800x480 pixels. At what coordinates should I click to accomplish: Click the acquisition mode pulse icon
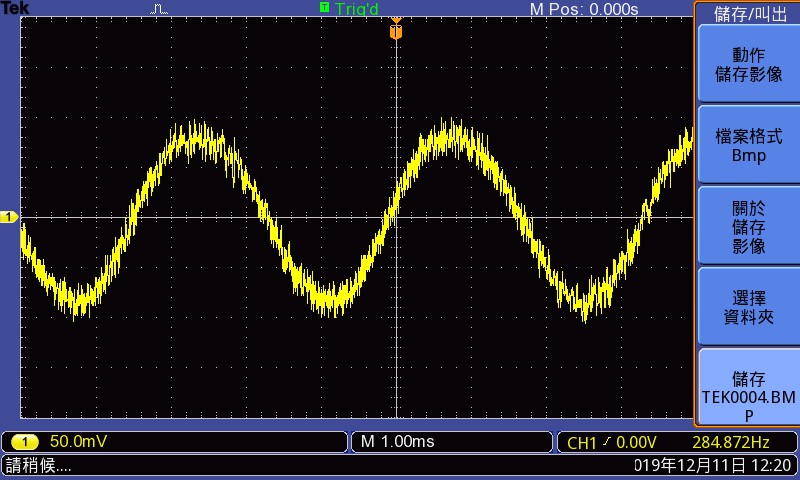[x=160, y=9]
